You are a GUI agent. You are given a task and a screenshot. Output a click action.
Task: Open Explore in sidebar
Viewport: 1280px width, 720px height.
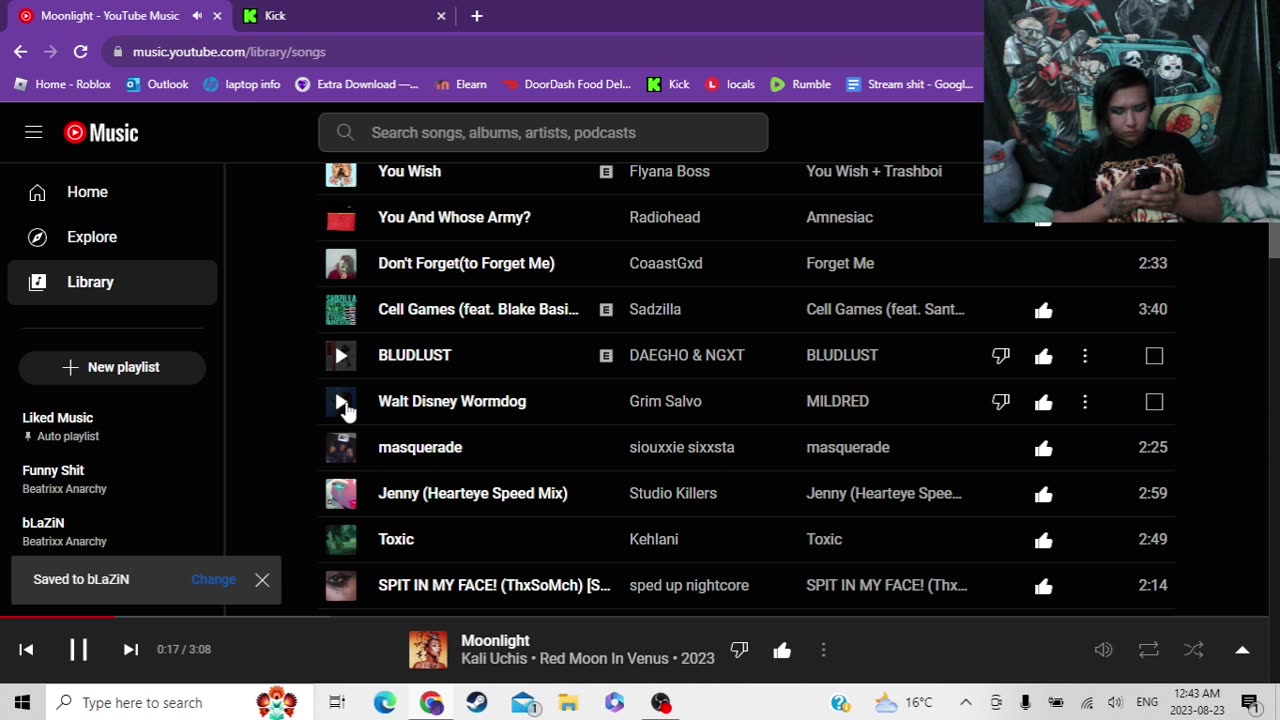pos(112,237)
